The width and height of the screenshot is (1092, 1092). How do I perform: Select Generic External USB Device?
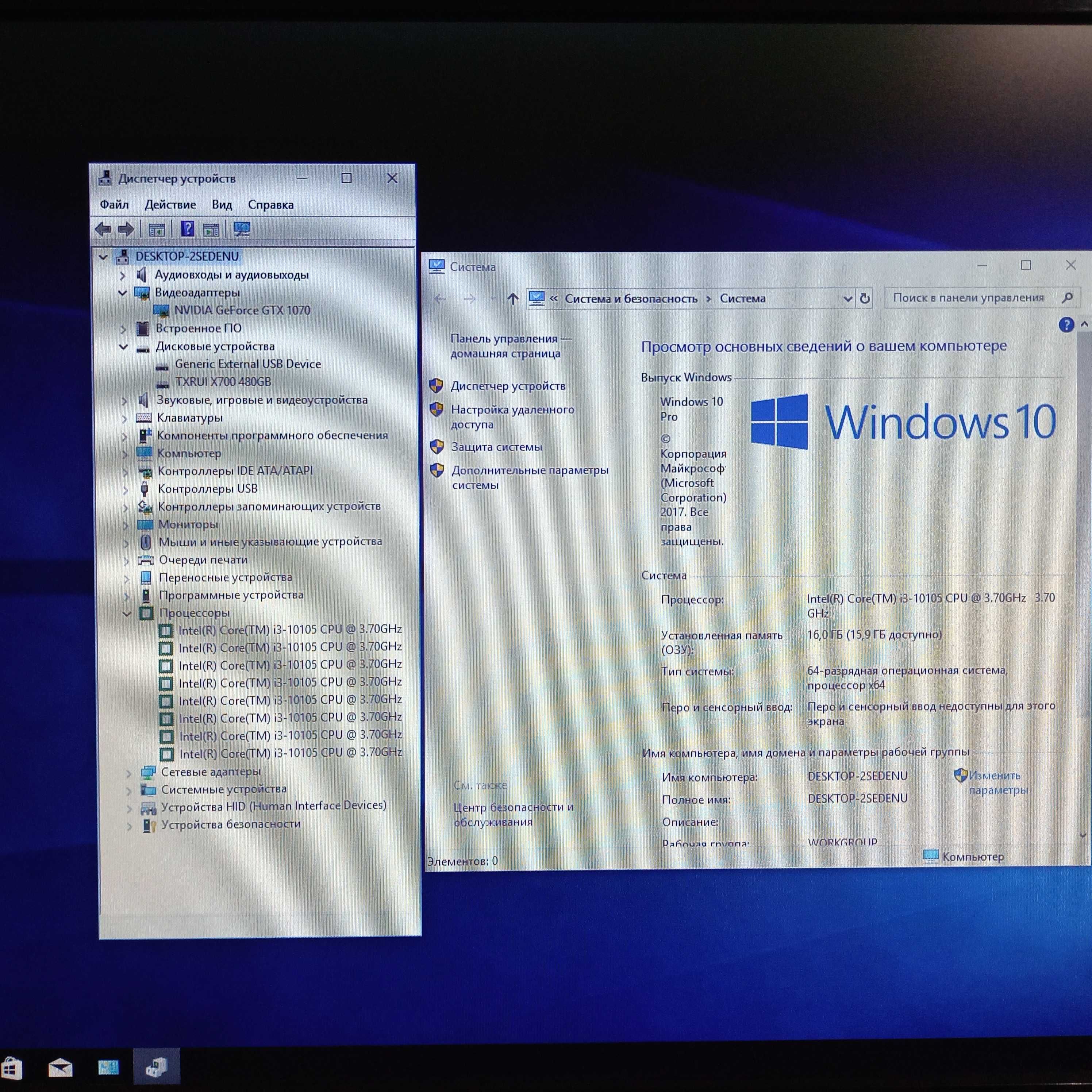[247, 364]
